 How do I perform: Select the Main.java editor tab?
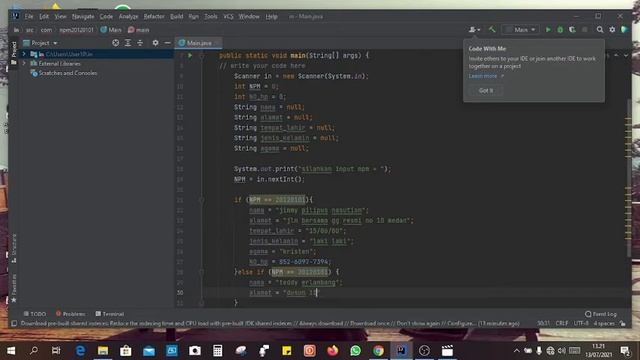click(x=199, y=43)
